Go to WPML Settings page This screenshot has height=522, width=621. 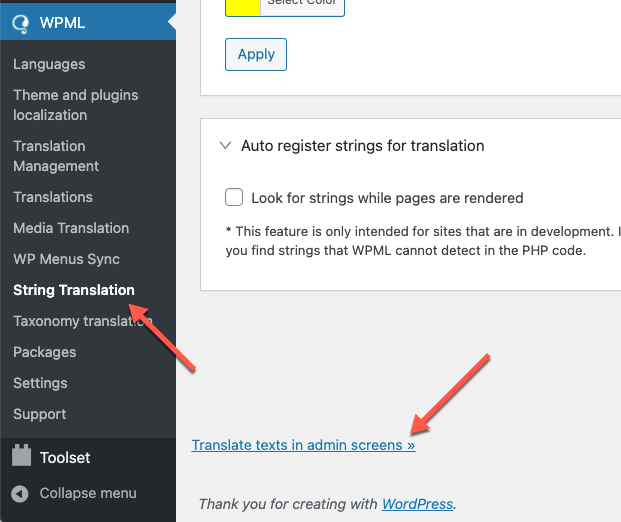point(40,383)
